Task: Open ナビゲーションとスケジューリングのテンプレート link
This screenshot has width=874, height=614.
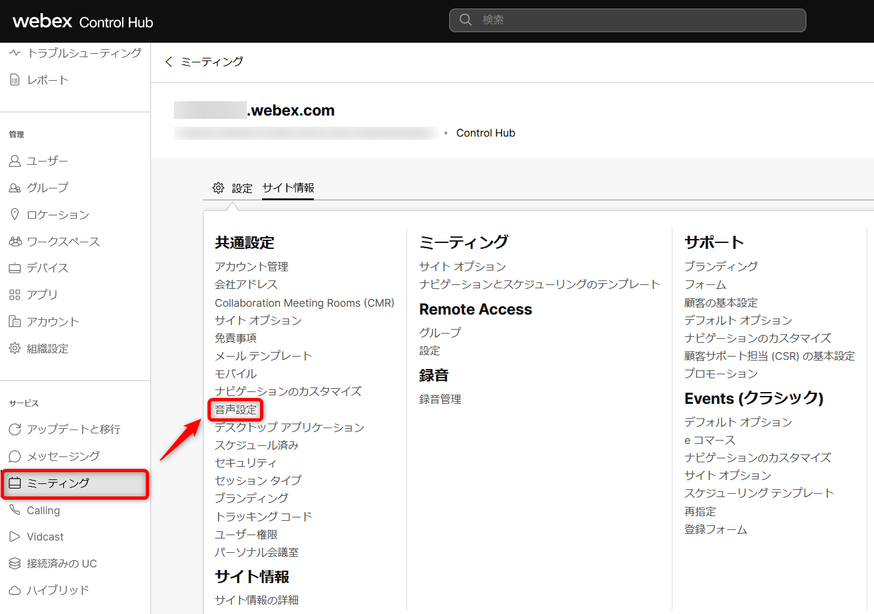Action: tap(539, 285)
